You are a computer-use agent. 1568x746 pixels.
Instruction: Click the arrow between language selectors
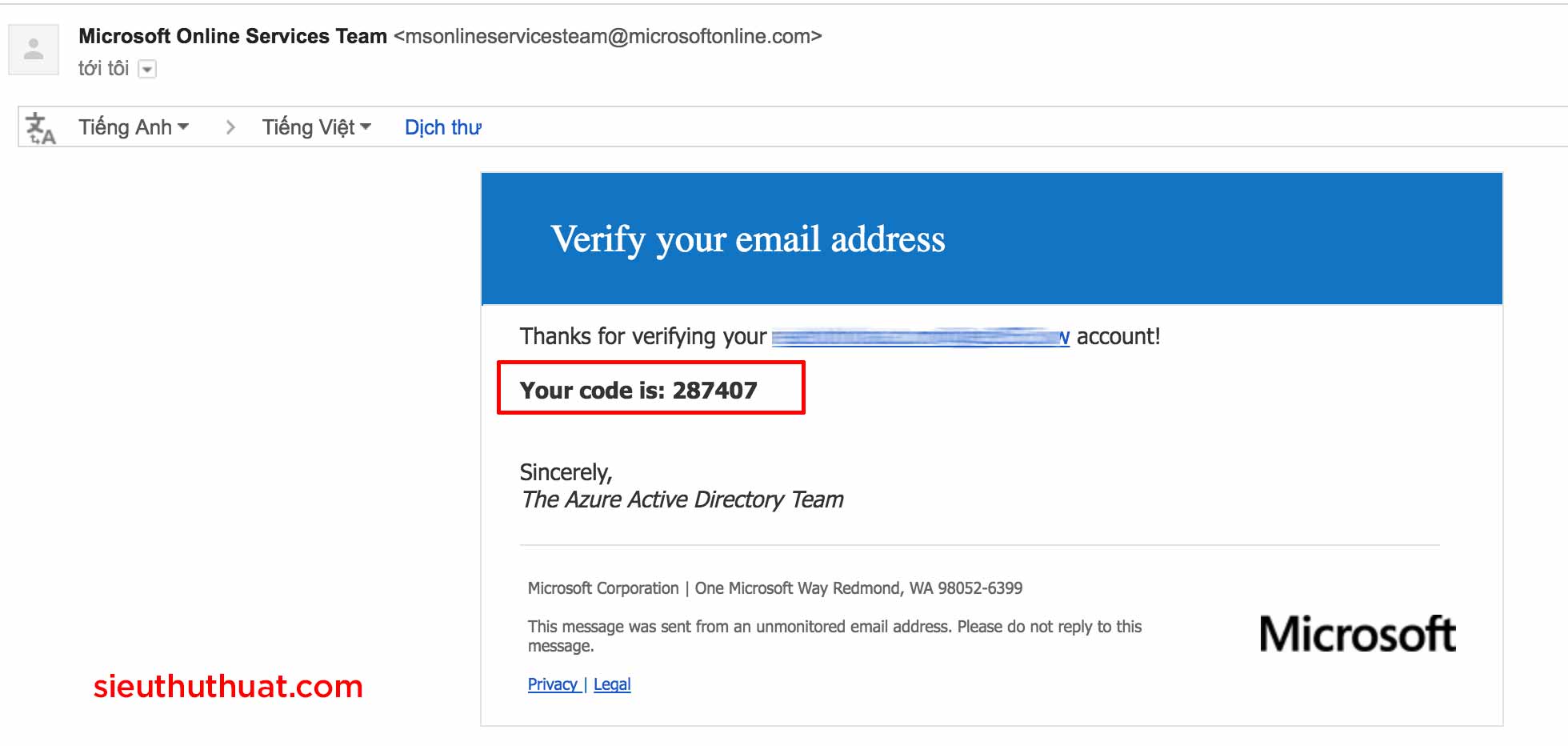tap(230, 127)
